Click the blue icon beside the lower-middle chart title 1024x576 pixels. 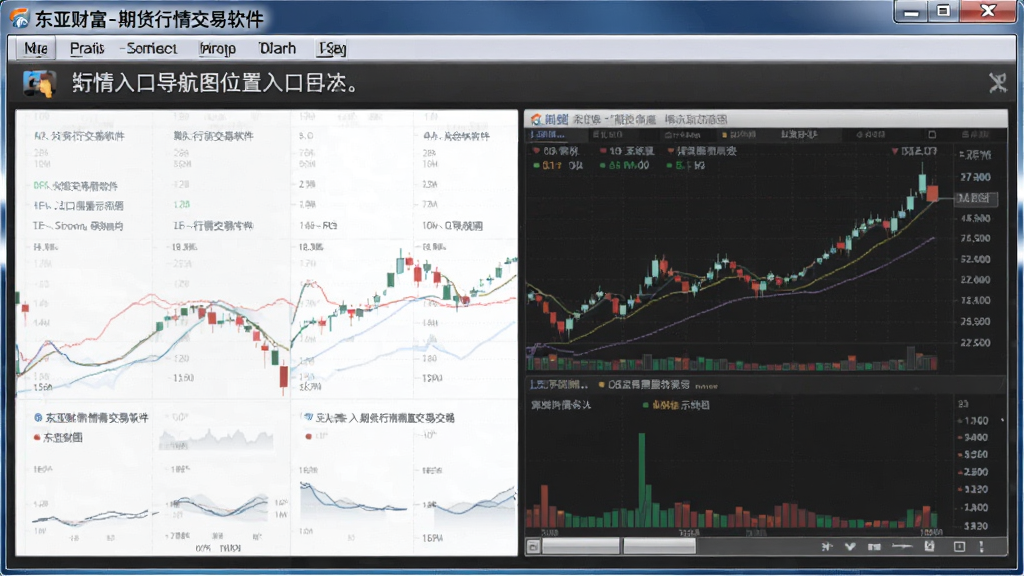(x=308, y=417)
